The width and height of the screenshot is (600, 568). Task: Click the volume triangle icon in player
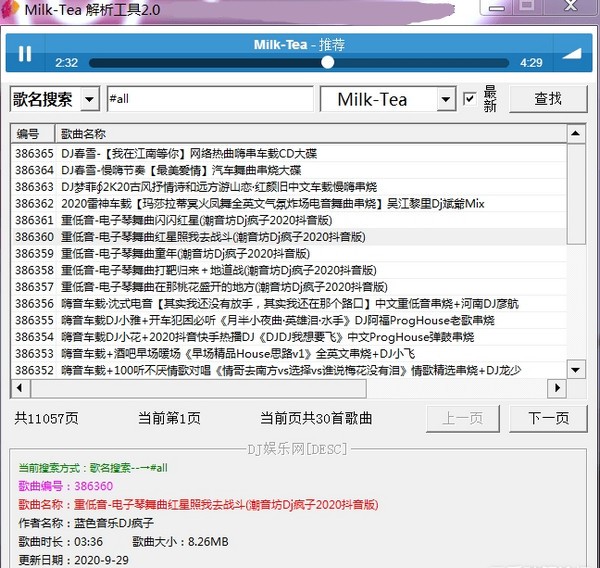click(569, 53)
